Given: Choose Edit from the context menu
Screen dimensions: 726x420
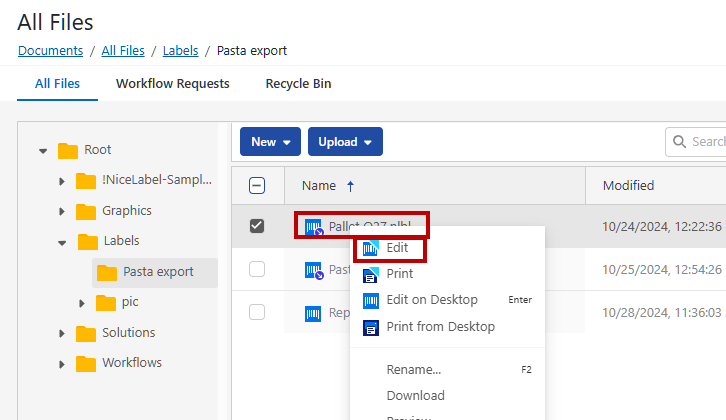Looking at the screenshot, I should pyautogui.click(x=447, y=248).
